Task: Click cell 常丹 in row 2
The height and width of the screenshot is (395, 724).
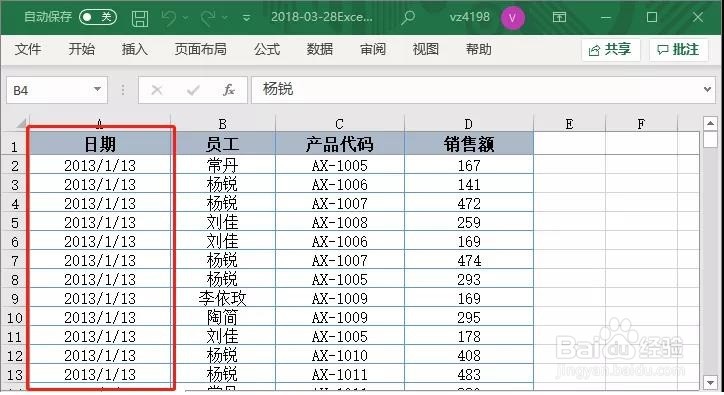Action: 223,165
